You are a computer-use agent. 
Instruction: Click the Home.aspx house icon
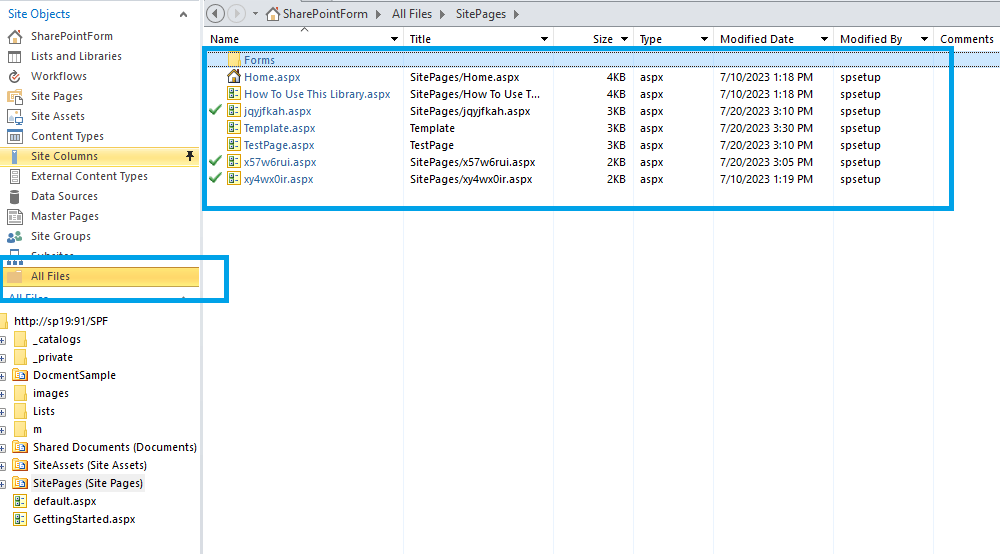[x=234, y=77]
